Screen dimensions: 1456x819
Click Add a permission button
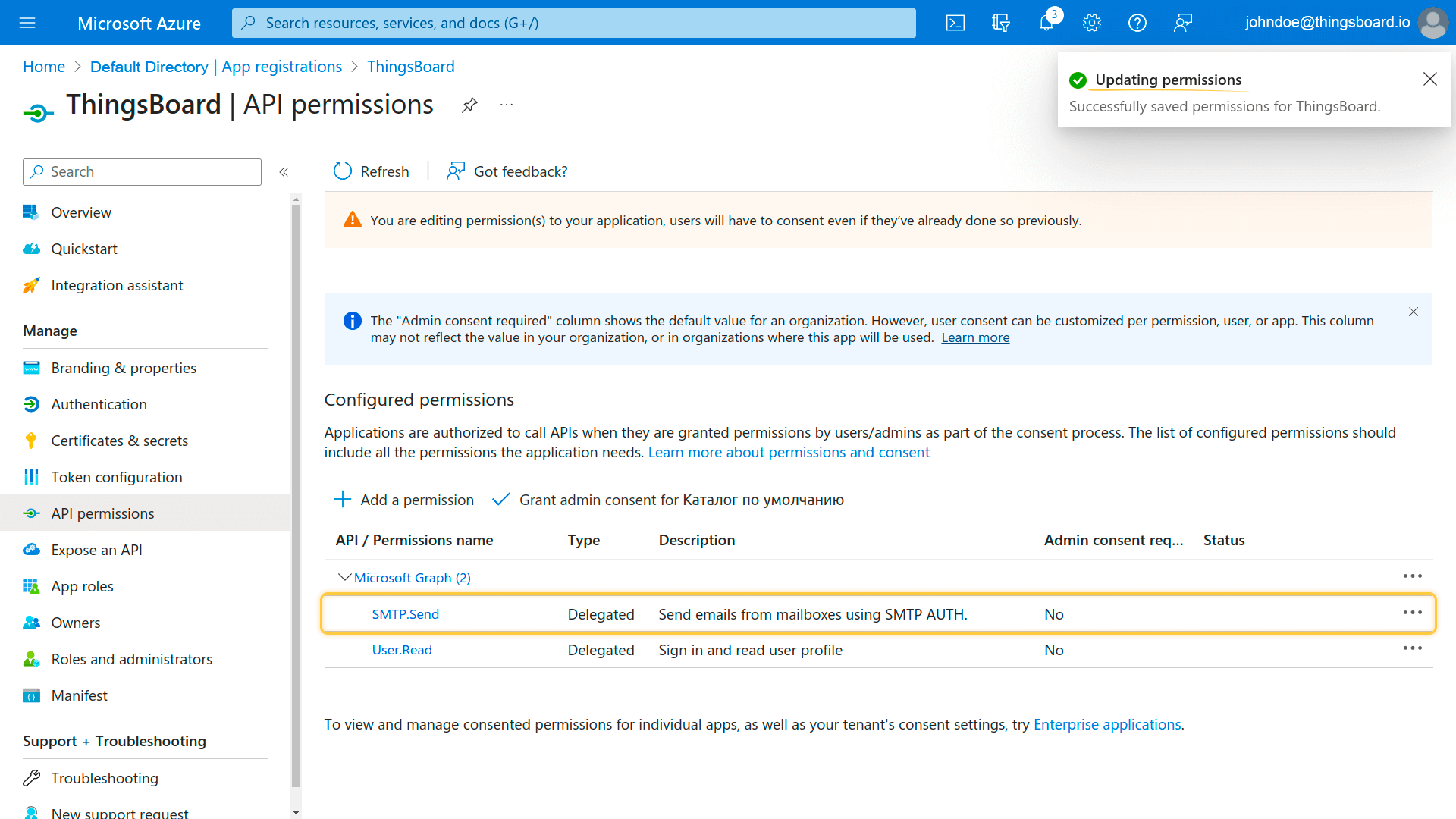click(404, 500)
